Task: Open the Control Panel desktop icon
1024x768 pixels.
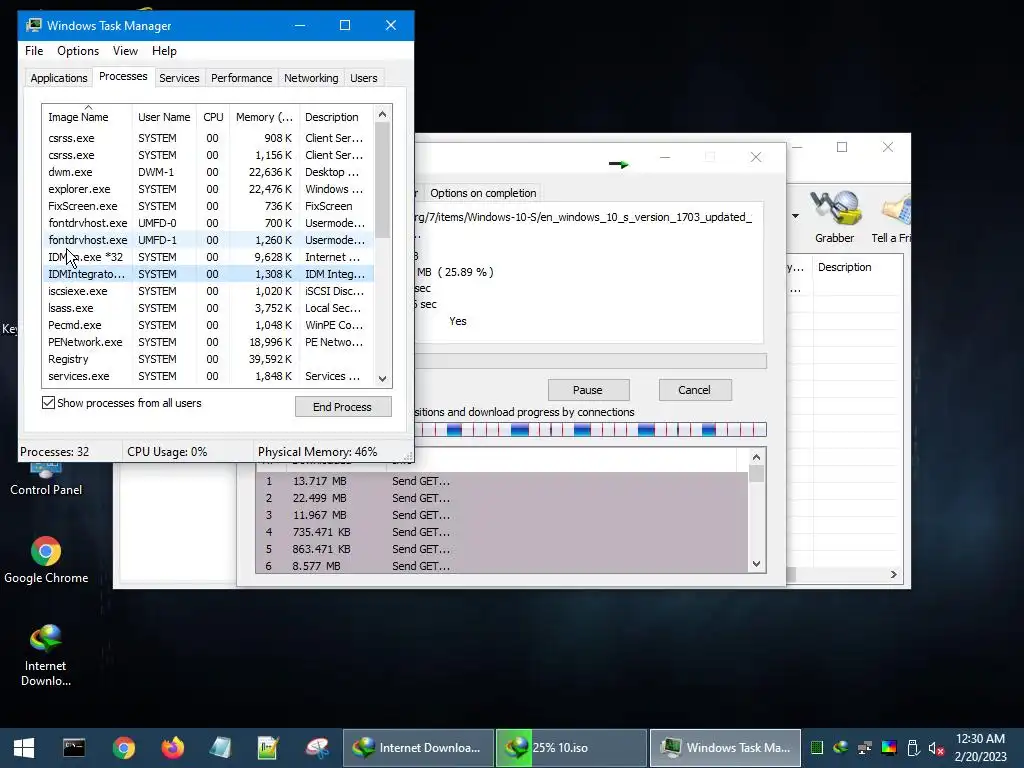Action: point(46,480)
